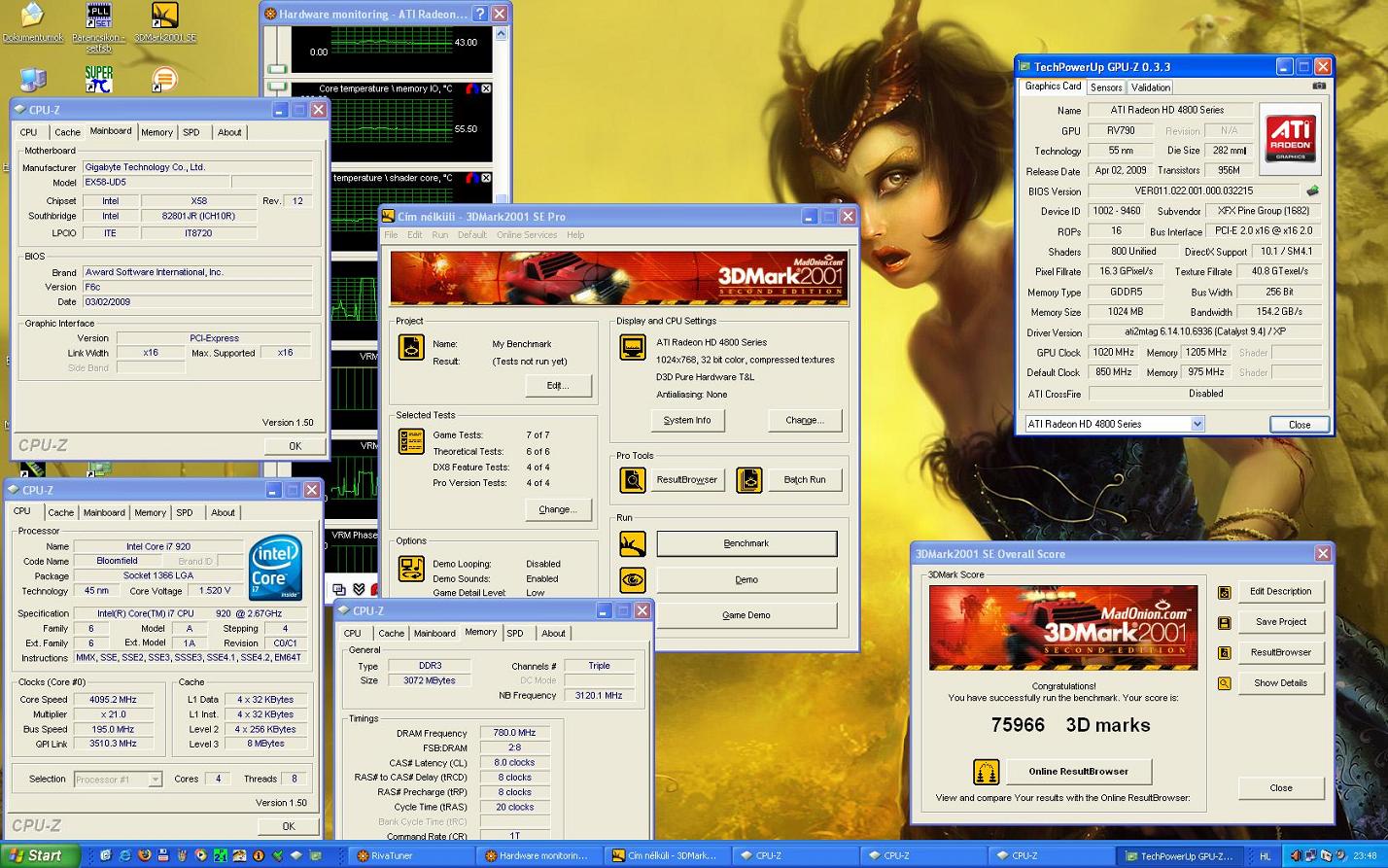Image resolution: width=1388 pixels, height=868 pixels.
Task: Click the magnet icon on the shader core graph
Action: pyautogui.click(x=472, y=178)
